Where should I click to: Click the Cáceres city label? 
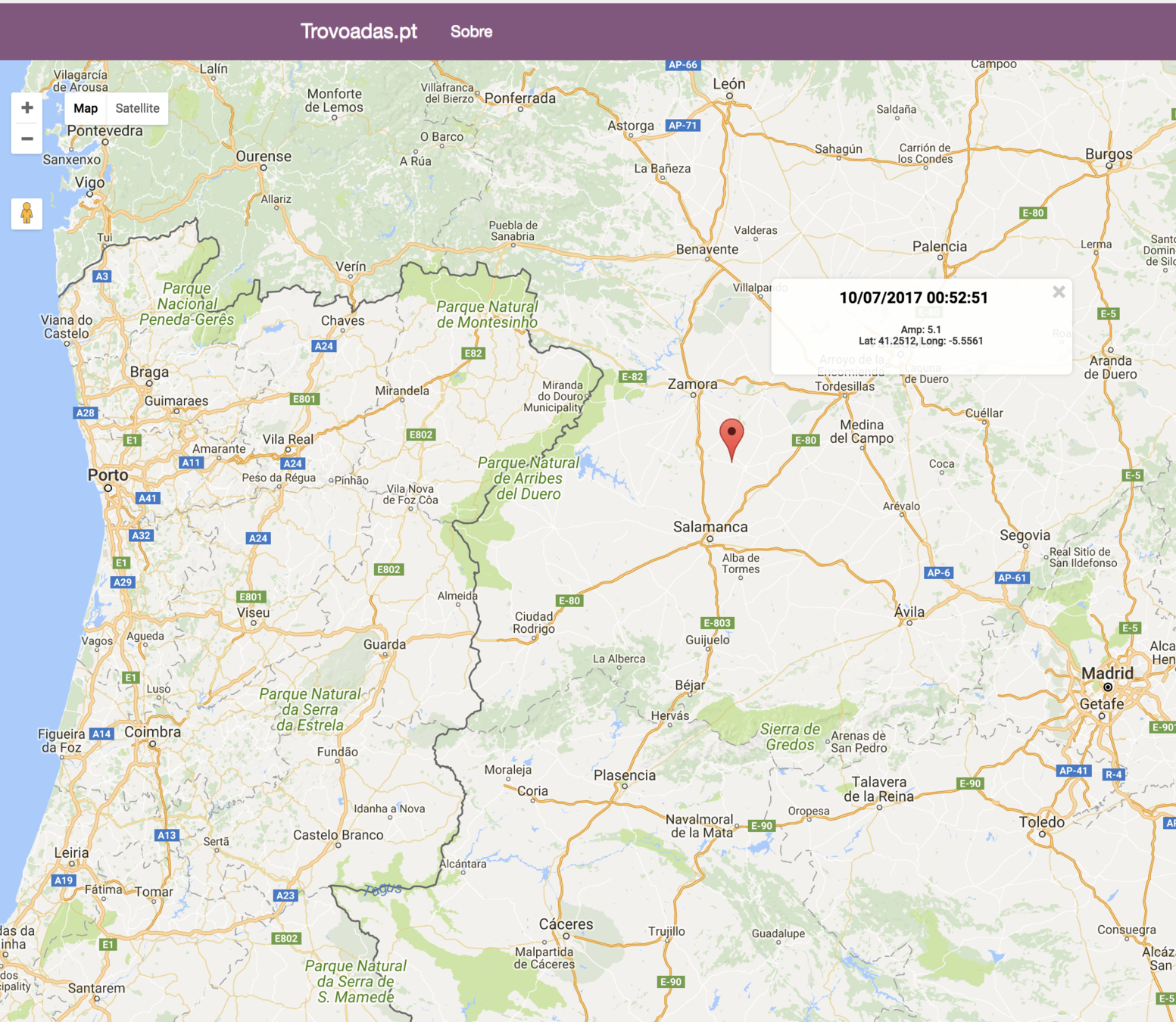coord(566,924)
